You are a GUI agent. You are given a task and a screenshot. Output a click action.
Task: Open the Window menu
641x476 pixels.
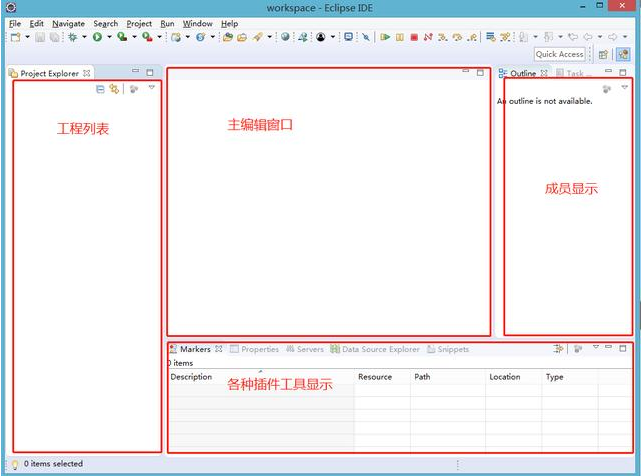tap(197, 23)
